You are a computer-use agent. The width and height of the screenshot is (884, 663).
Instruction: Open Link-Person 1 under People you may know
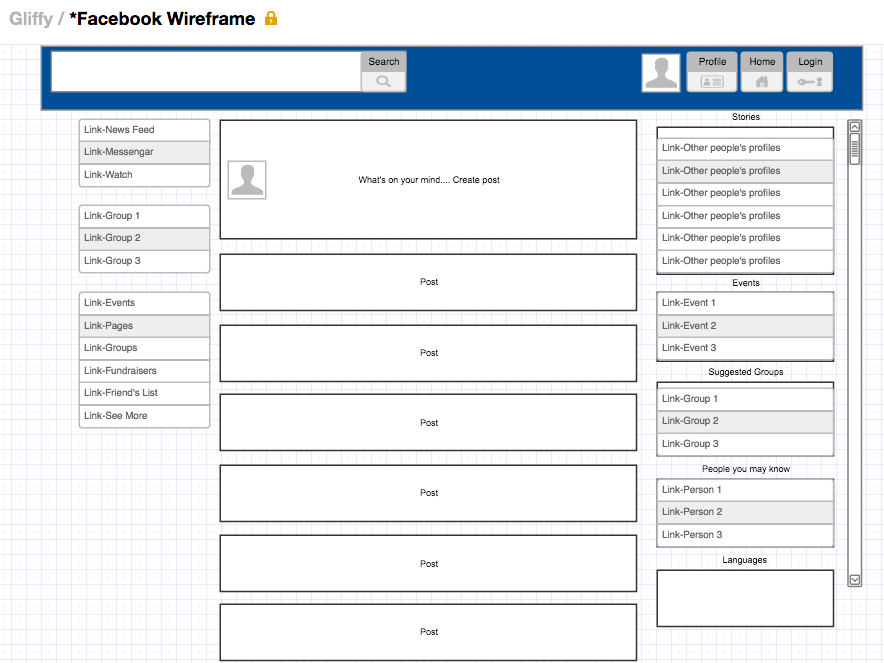pyautogui.click(x=745, y=490)
